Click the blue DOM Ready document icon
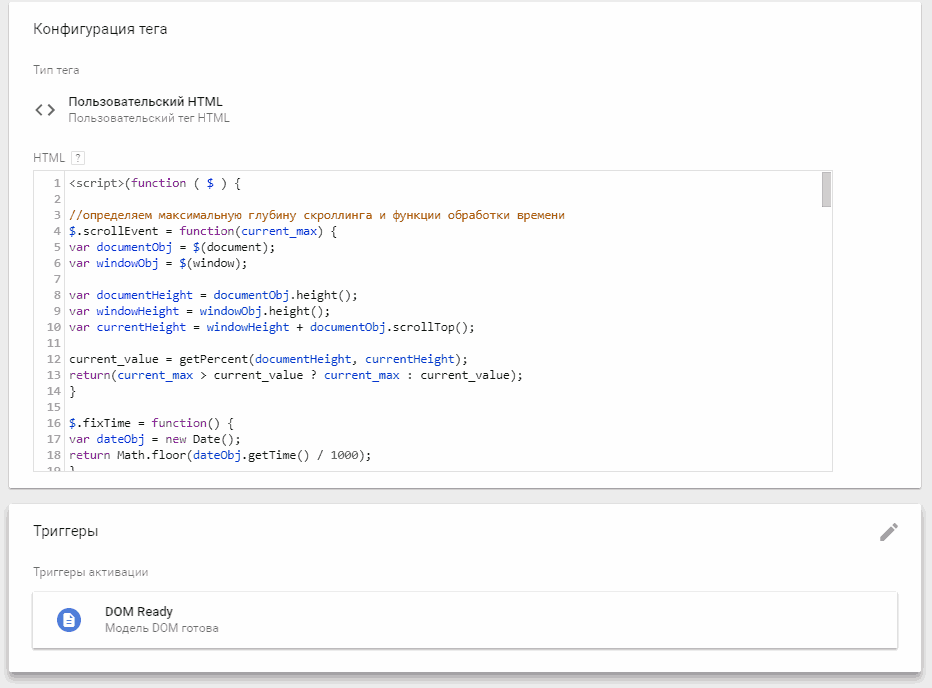 pos(69,620)
